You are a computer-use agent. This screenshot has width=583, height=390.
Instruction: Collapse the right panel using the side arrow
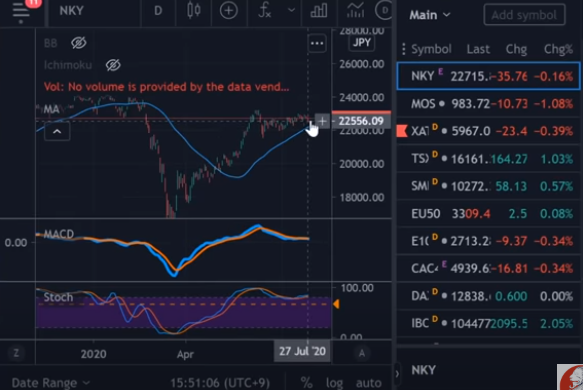397,374
